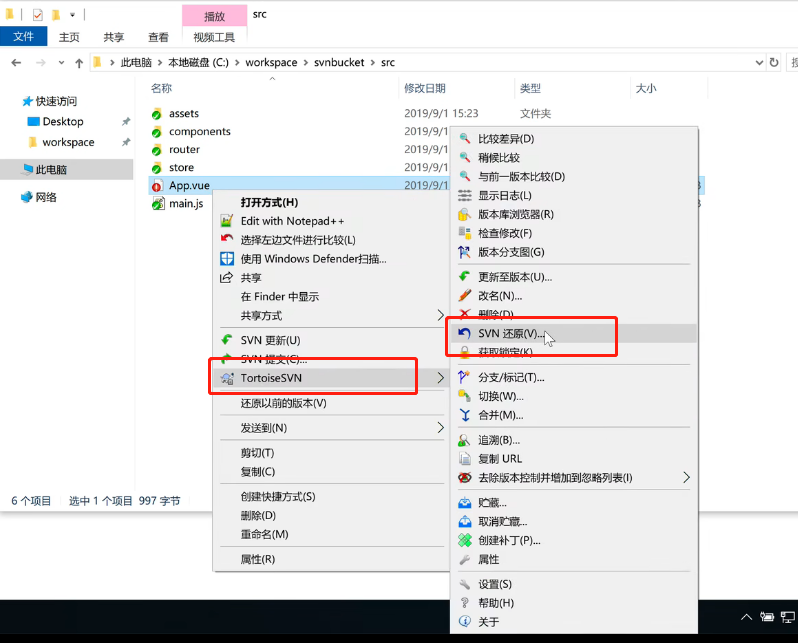Switch to the 查看 ribbon tab

coord(158,37)
